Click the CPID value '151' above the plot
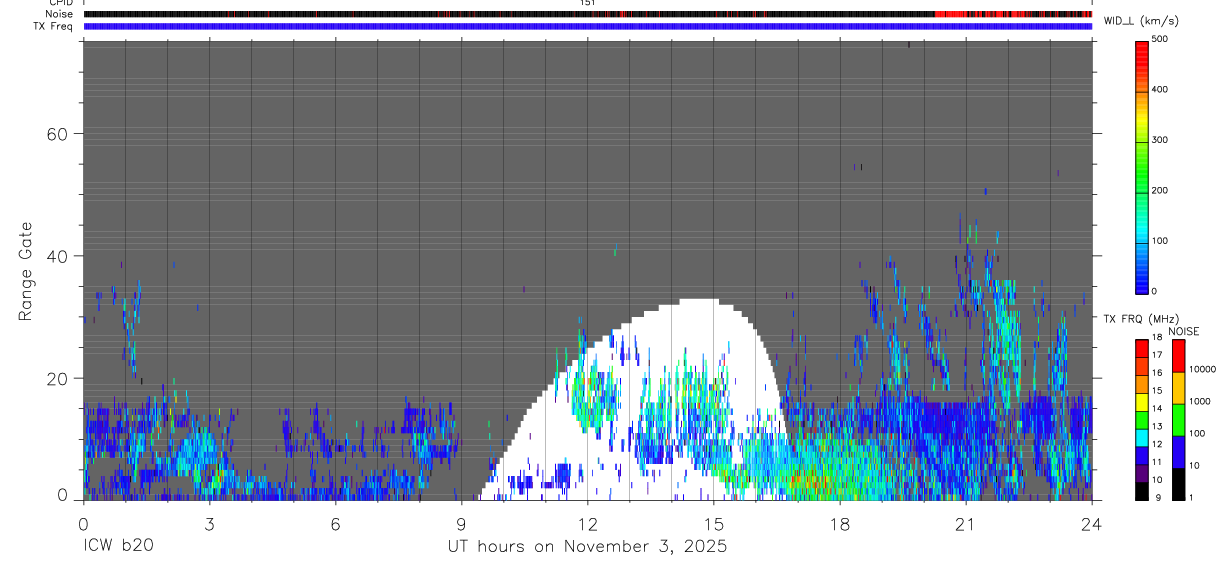The height and width of the screenshot is (567, 1228). tap(588, 3)
